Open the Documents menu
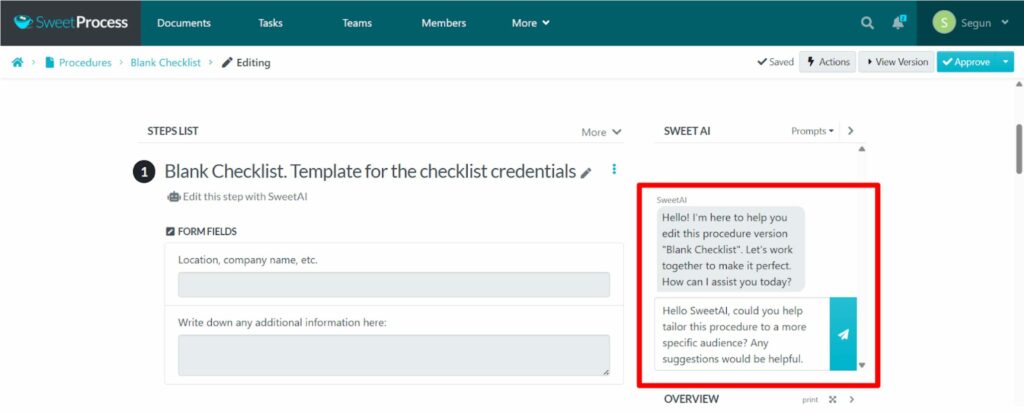 pos(184,23)
